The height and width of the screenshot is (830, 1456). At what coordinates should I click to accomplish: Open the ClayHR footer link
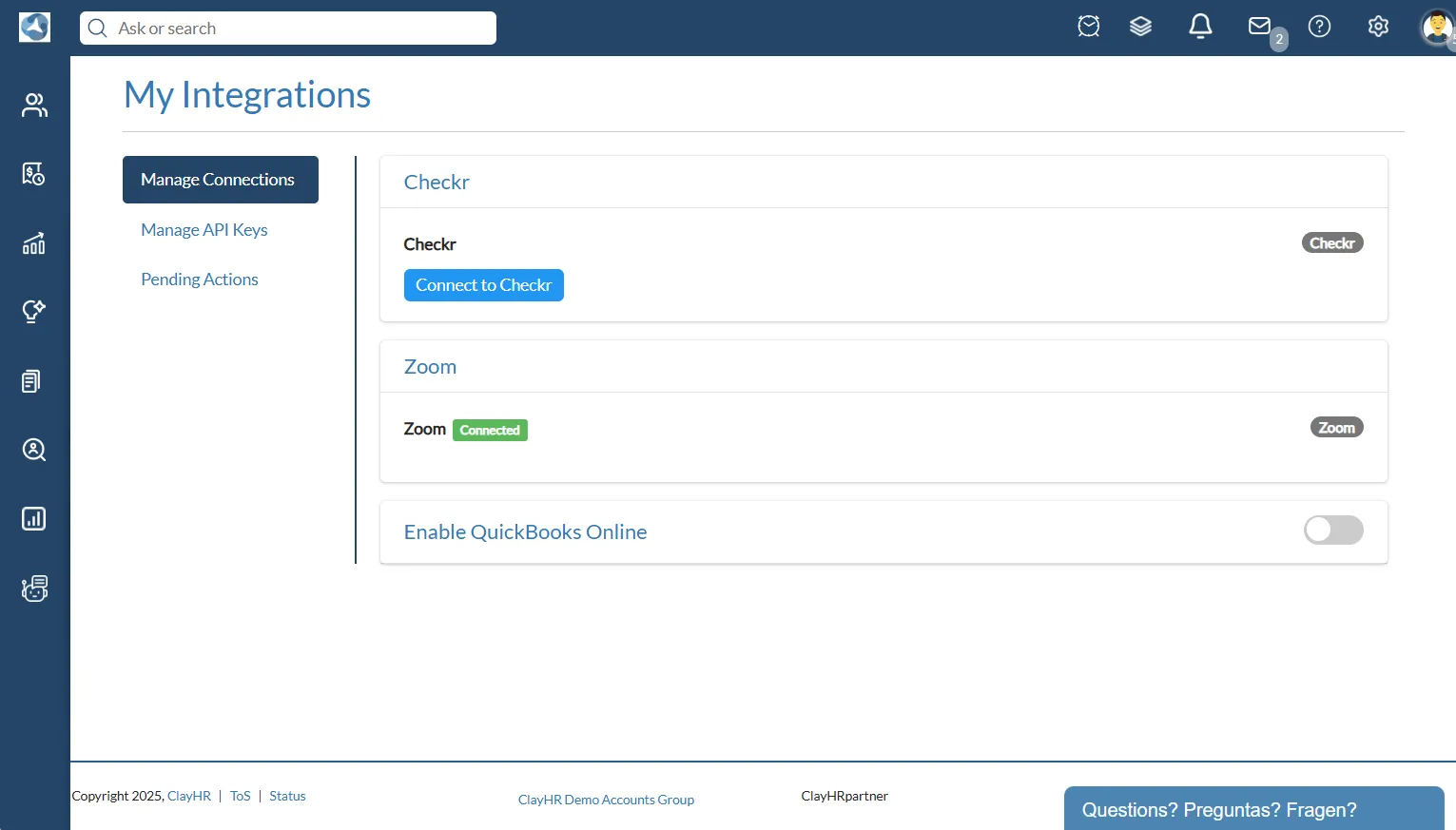189,797
